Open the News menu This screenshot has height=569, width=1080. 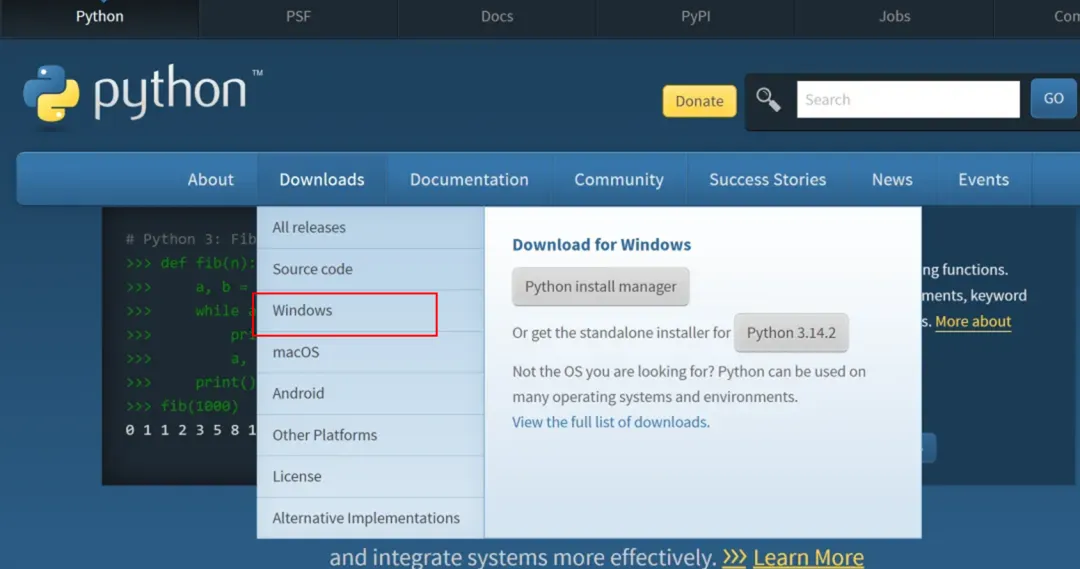[892, 179]
